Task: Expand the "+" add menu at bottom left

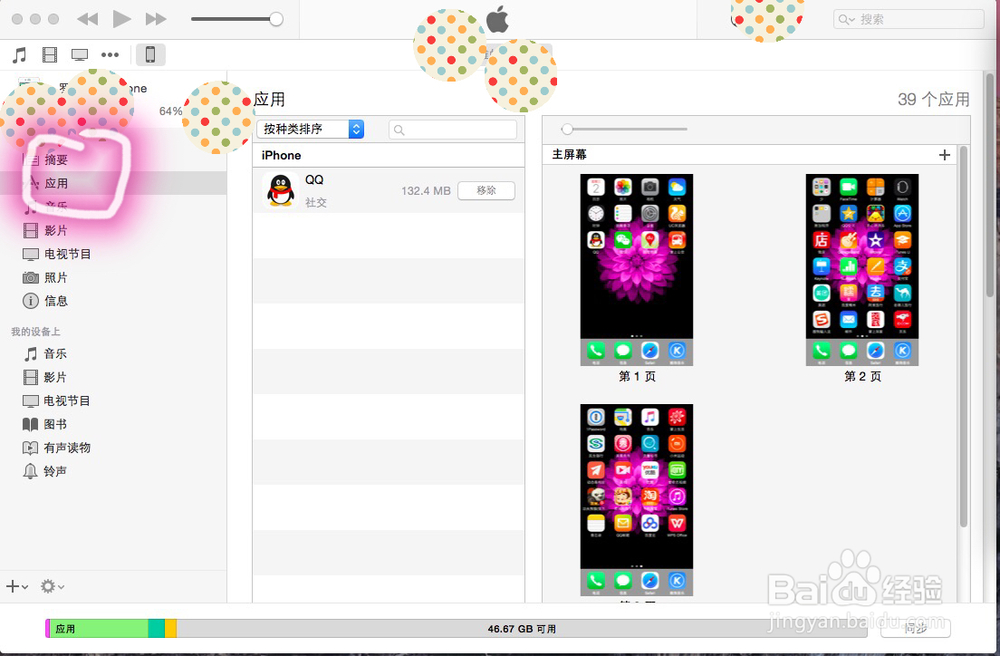Action: pyautogui.click(x=14, y=587)
